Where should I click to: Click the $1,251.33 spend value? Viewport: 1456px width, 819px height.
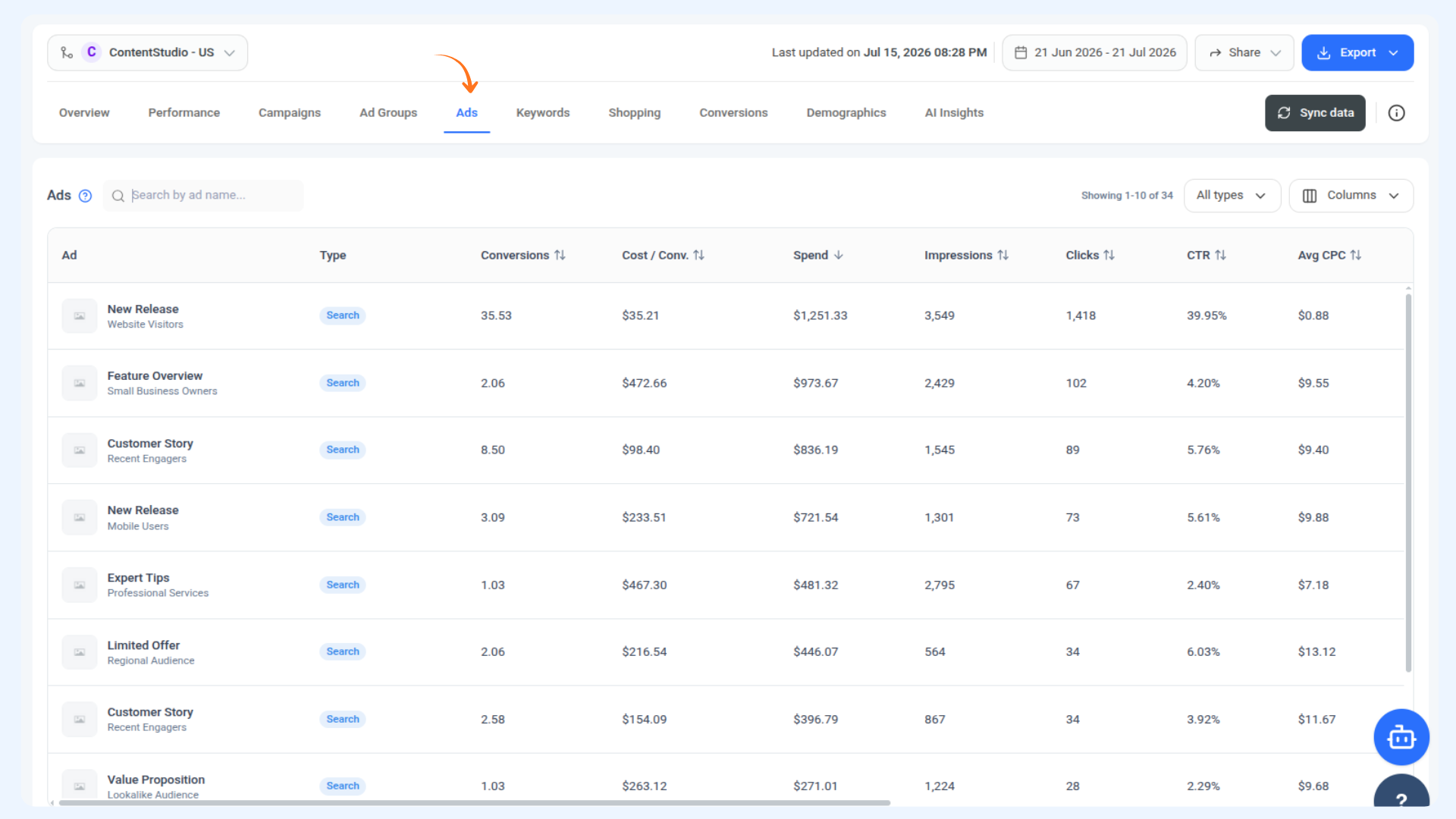coord(821,315)
